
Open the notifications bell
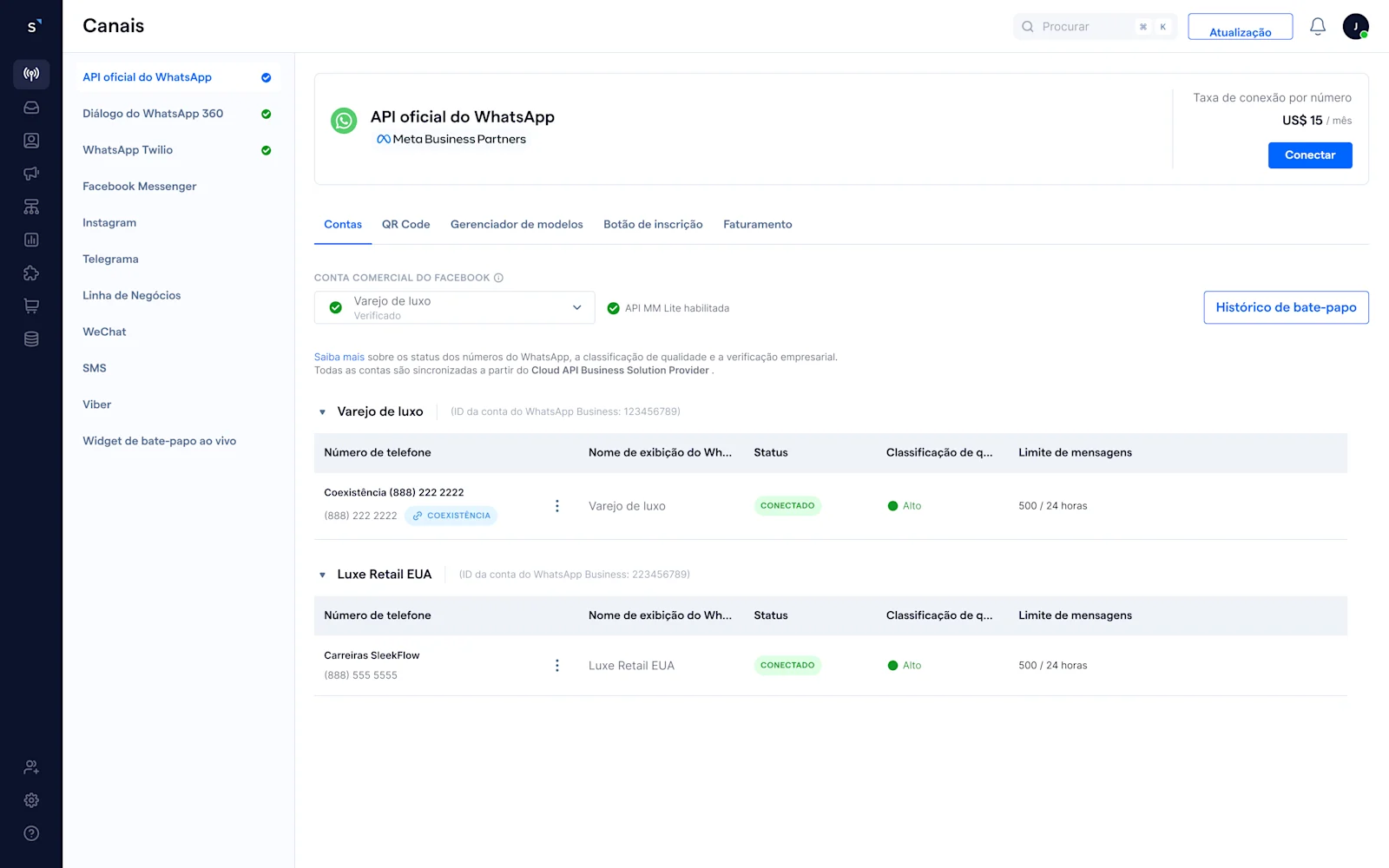pos(1318,27)
